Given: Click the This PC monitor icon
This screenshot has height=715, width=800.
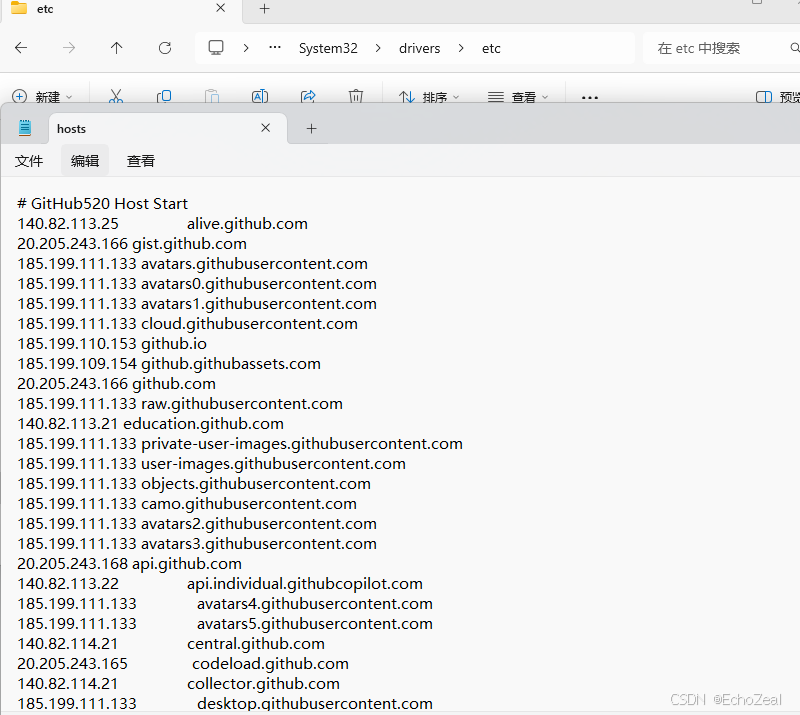Looking at the screenshot, I should coord(216,48).
